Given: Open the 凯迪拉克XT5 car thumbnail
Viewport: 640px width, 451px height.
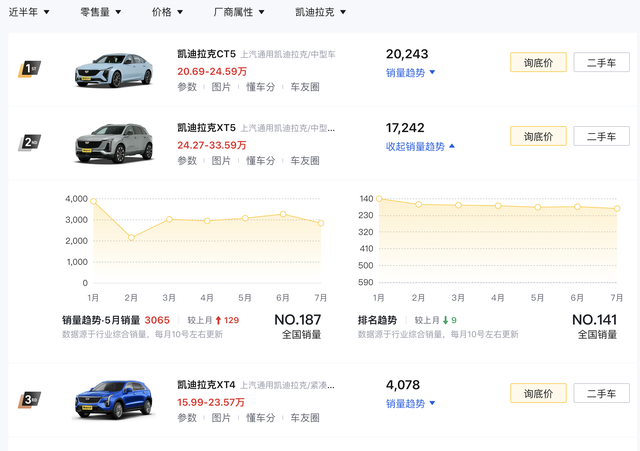Looking at the screenshot, I should [114, 143].
